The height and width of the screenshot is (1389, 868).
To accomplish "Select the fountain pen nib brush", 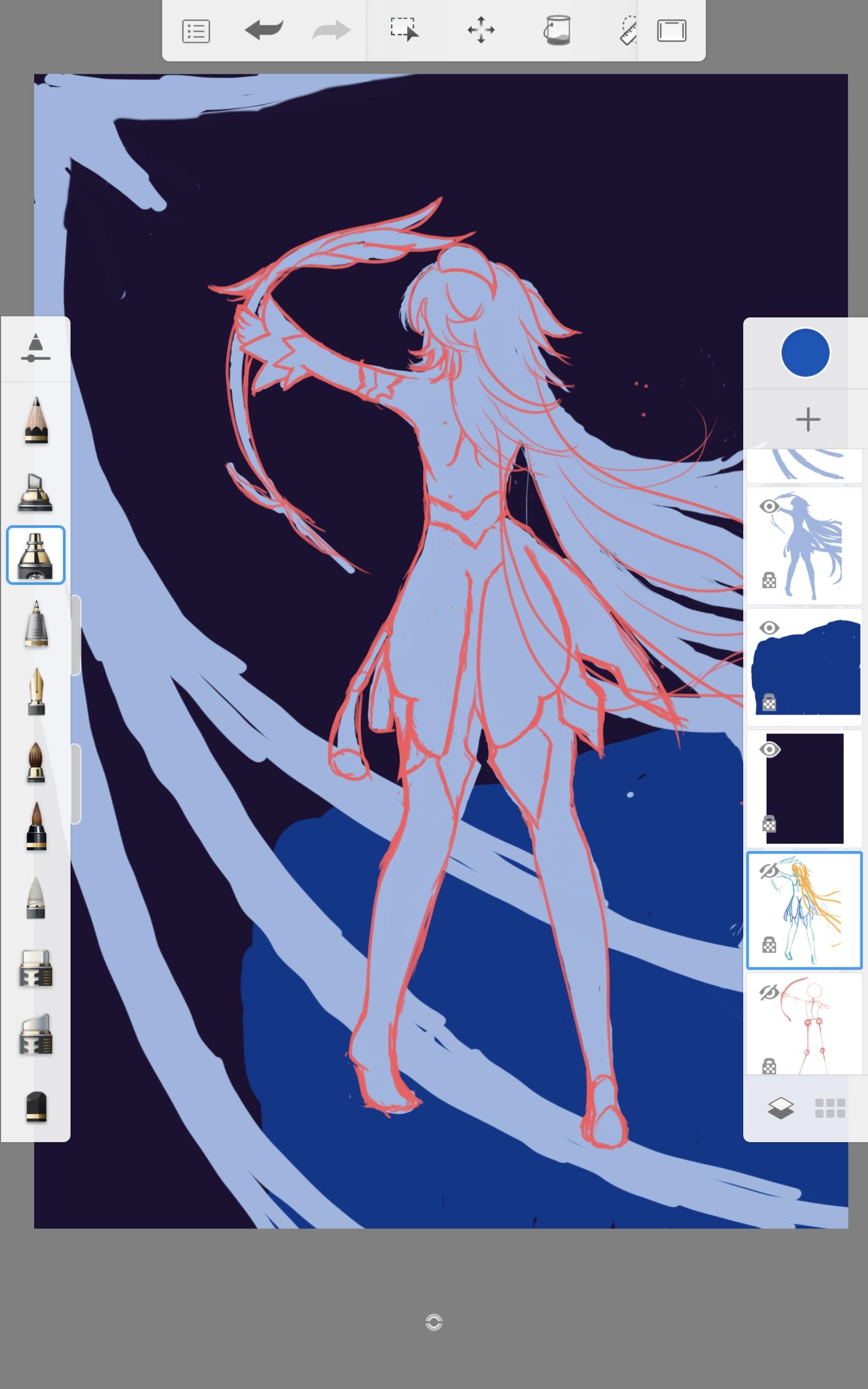I will [36, 692].
